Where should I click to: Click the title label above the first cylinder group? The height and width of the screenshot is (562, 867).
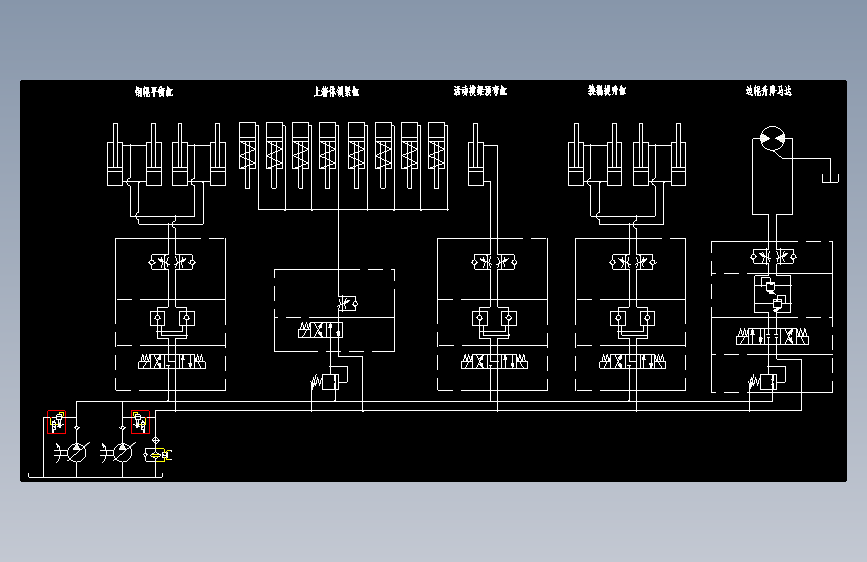pyautogui.click(x=154, y=92)
